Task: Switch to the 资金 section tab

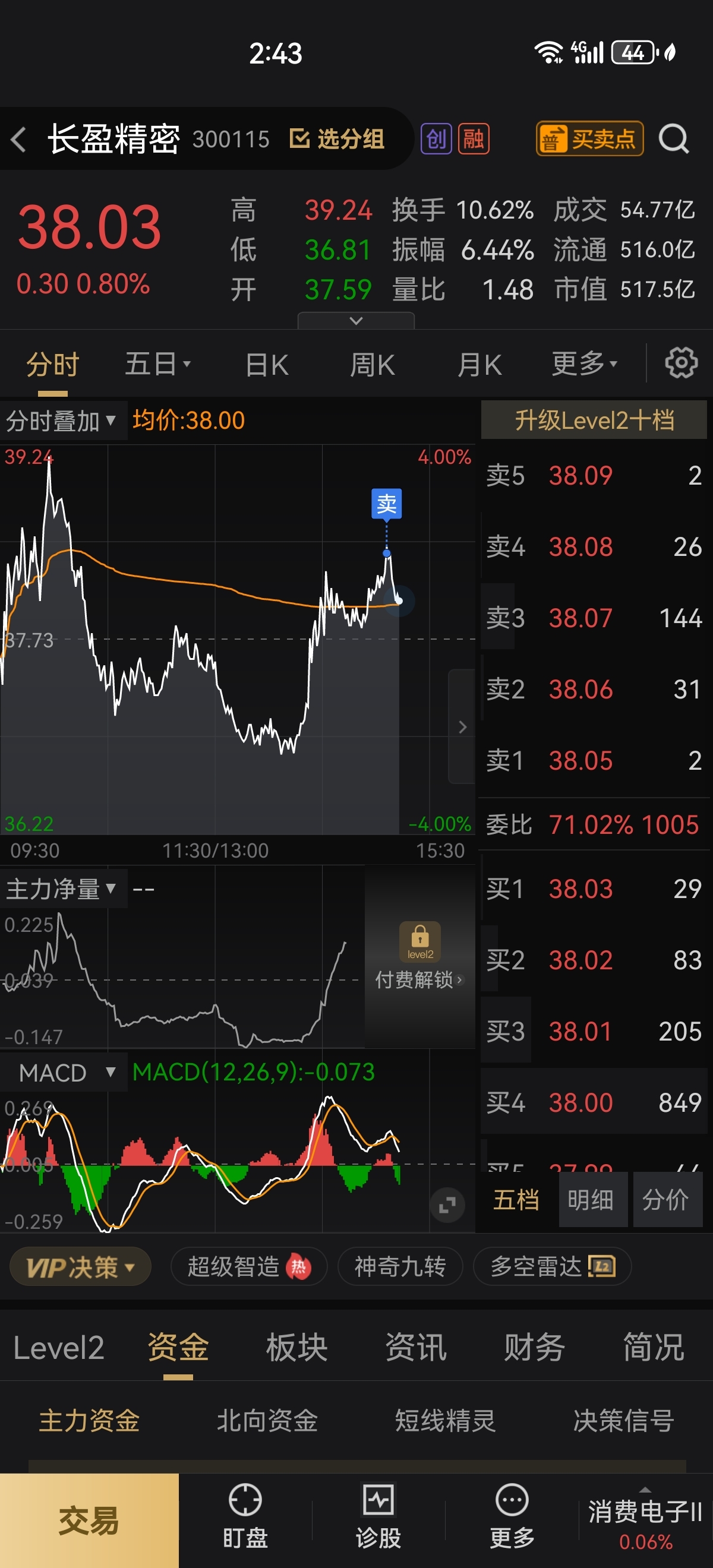Action: point(178,1348)
